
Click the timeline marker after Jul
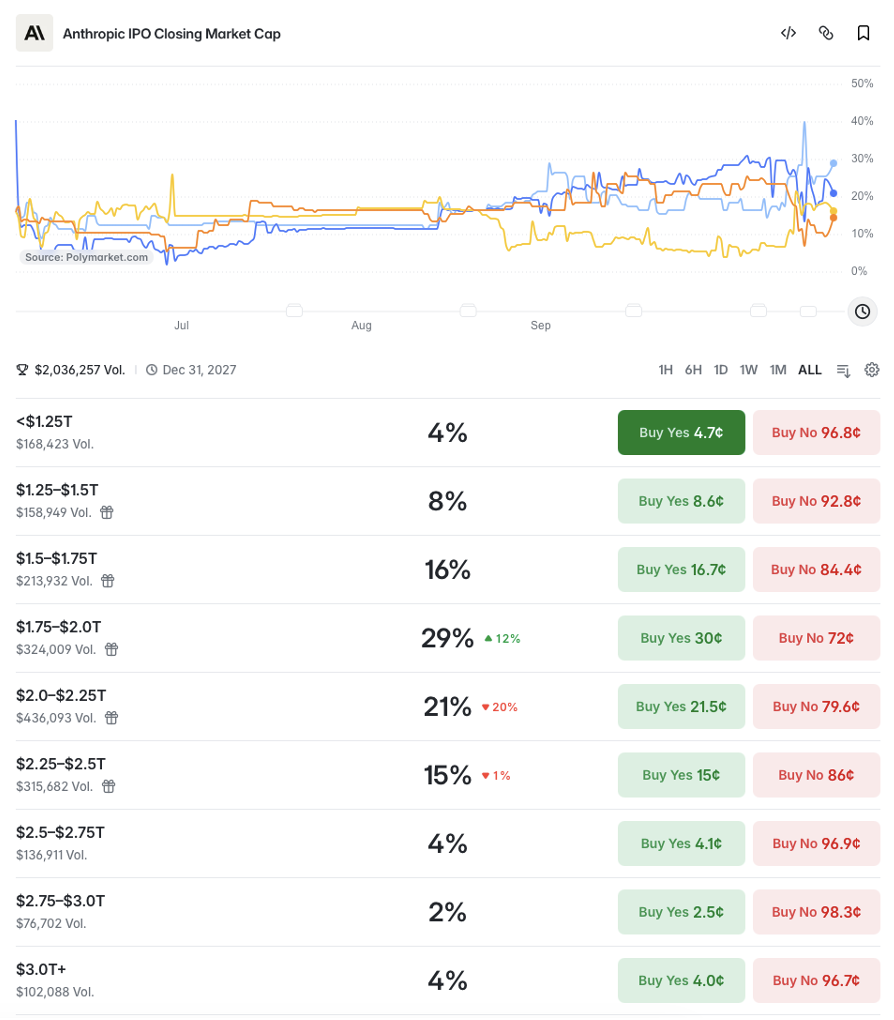[294, 310]
